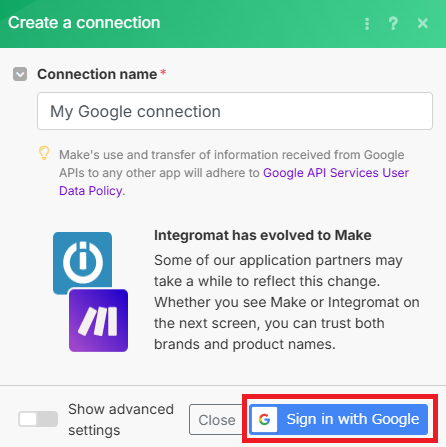446x447 pixels.
Task: Click the lightbulb hint icon
Action: tap(44, 153)
